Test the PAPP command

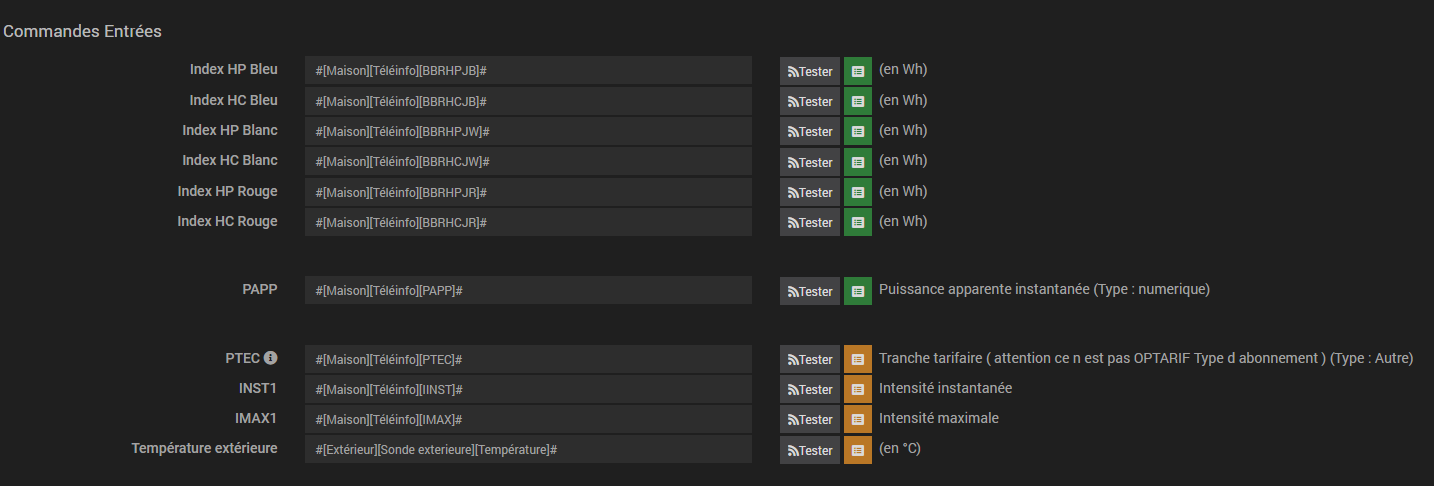[810, 291]
